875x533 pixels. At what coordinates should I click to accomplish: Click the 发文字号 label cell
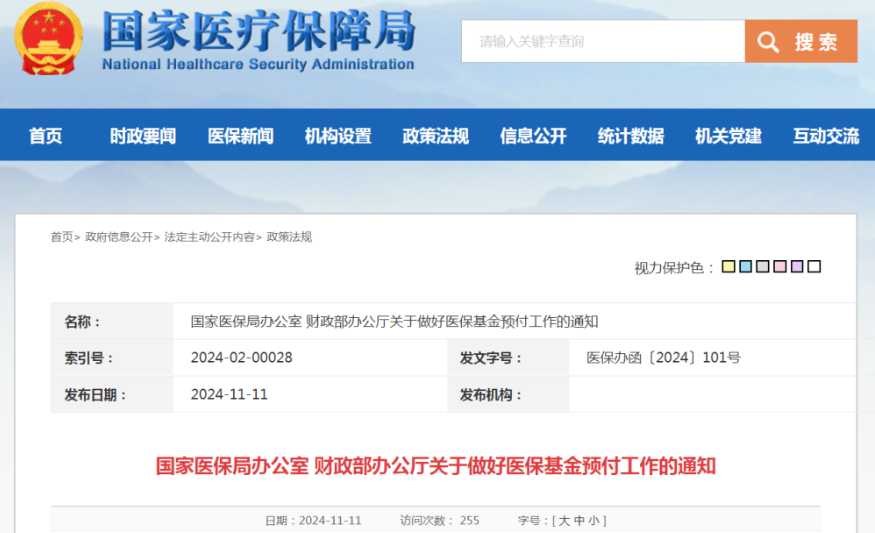[508, 358]
